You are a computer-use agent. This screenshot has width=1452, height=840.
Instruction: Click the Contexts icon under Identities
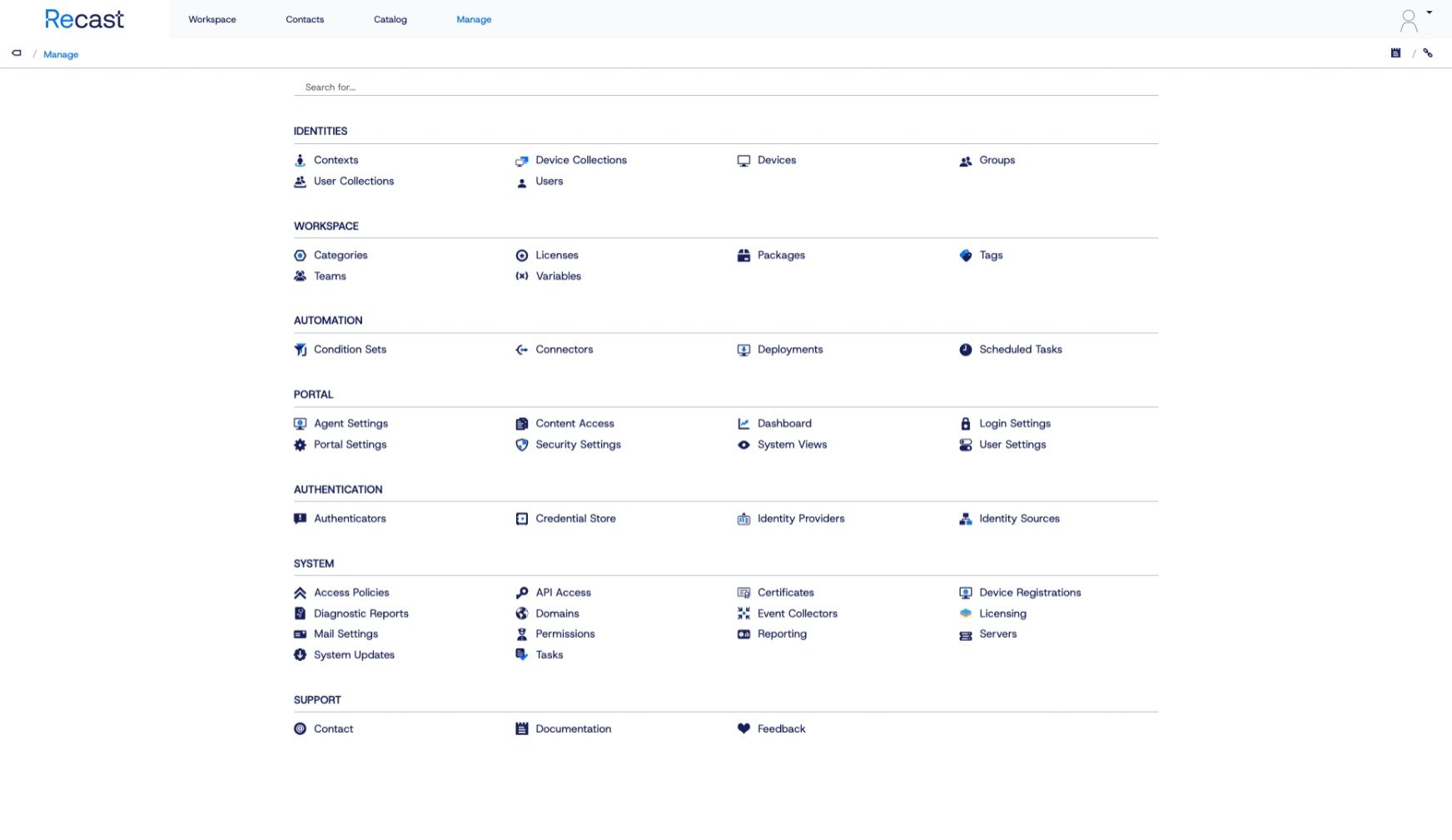point(300,161)
